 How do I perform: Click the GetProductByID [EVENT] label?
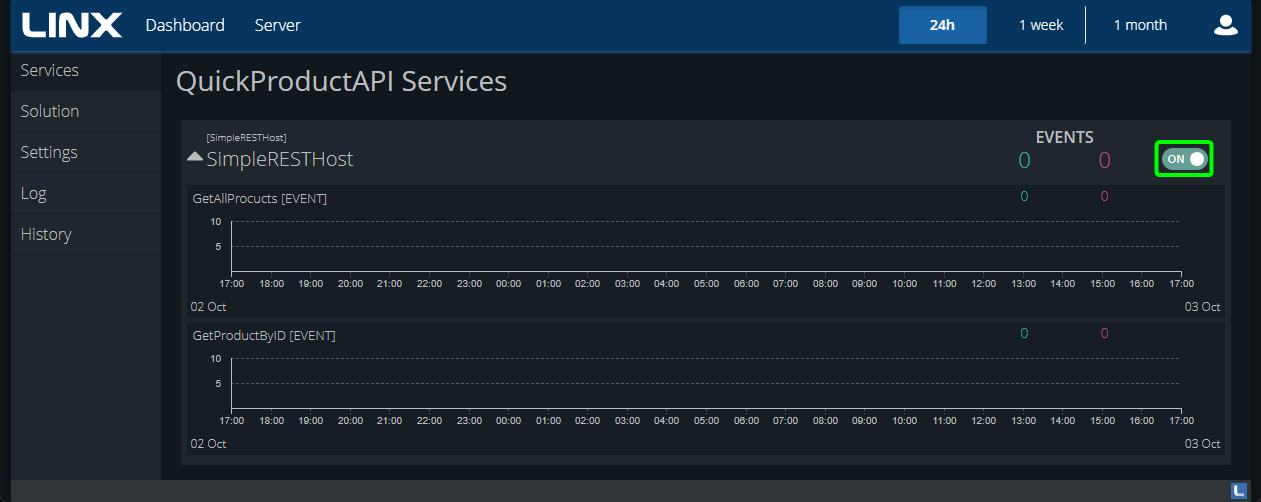click(x=263, y=335)
